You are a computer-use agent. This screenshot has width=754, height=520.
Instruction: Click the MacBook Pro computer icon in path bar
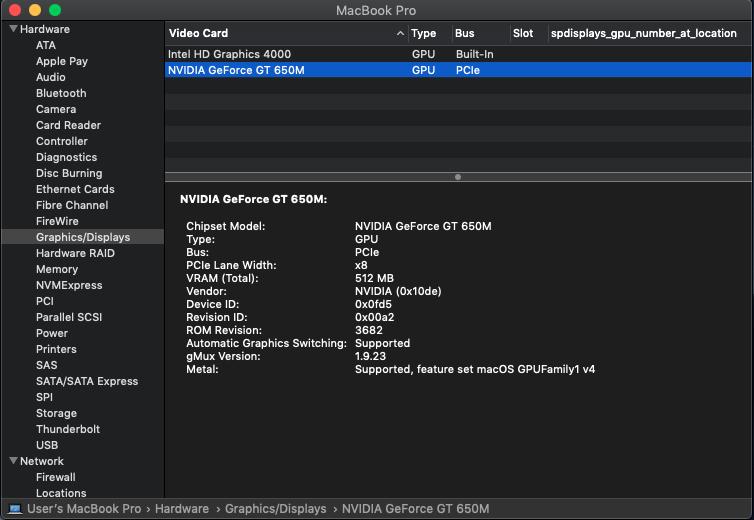point(15,508)
